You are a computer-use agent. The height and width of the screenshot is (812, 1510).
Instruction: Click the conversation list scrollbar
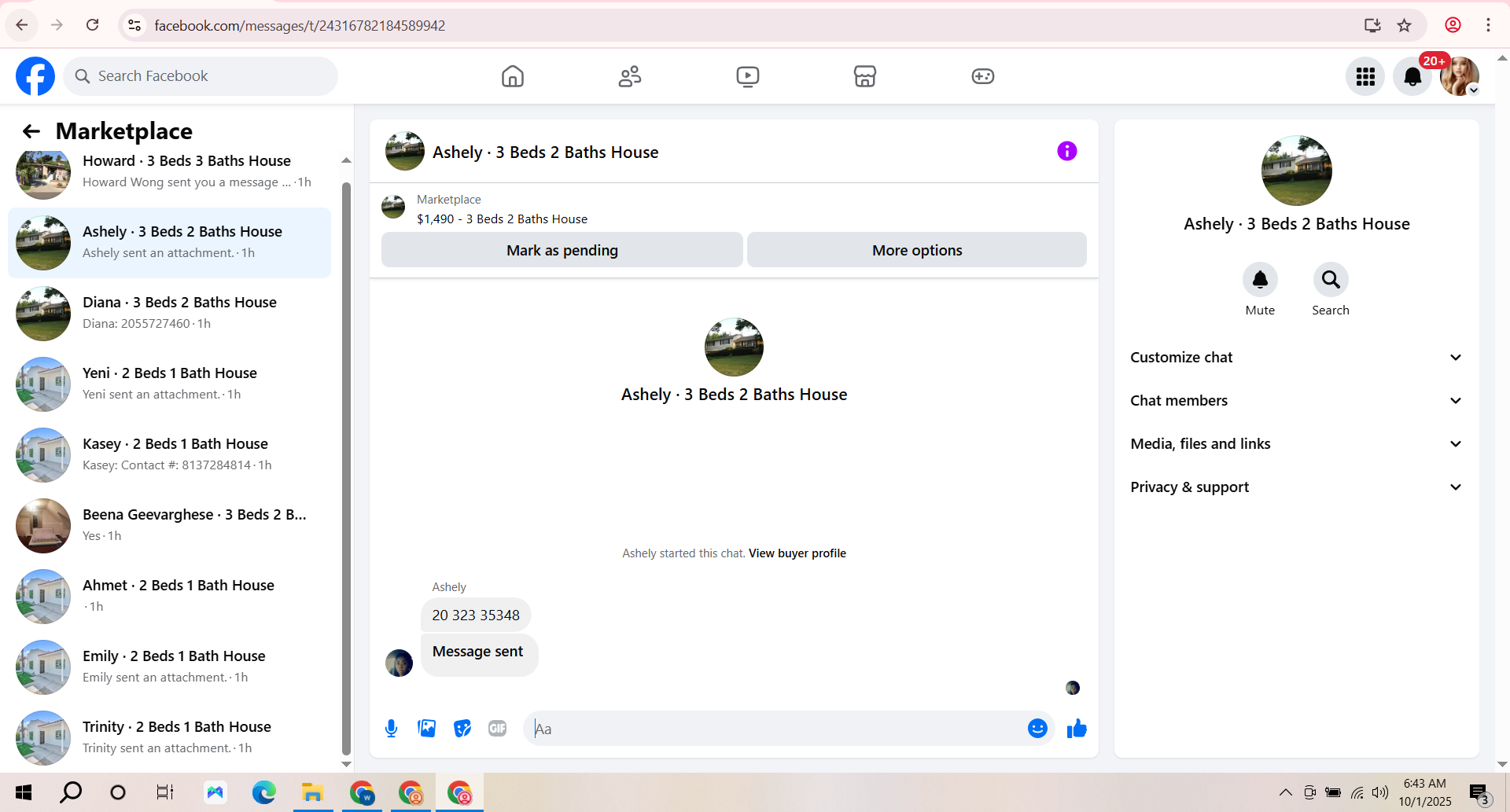(x=346, y=468)
